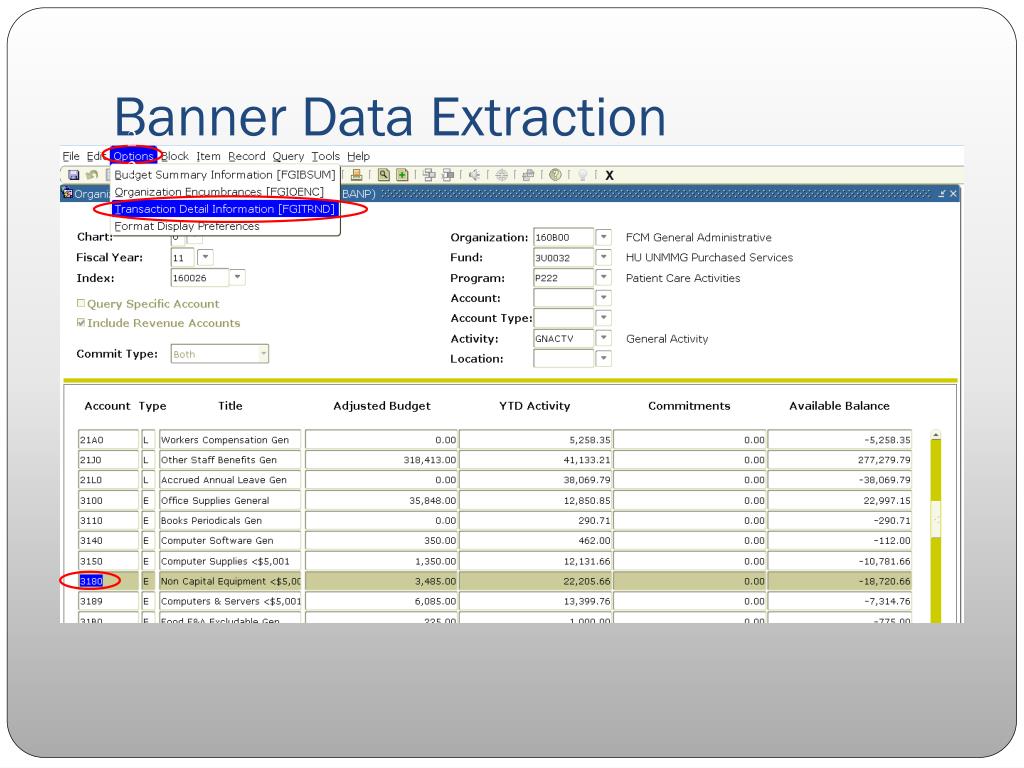Open the Commit Type dropdown
Viewport: 1024px width, 768px height.
tap(263, 353)
